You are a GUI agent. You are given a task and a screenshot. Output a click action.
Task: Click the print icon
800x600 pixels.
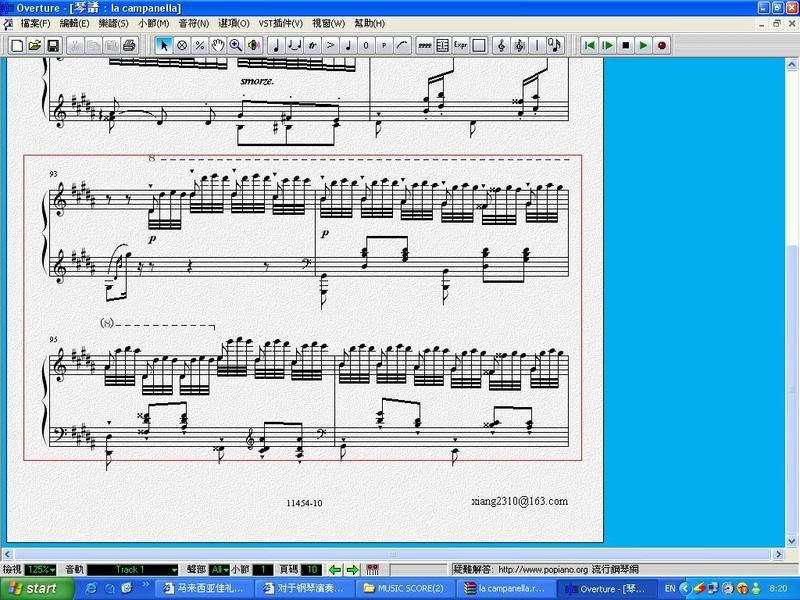pos(128,45)
